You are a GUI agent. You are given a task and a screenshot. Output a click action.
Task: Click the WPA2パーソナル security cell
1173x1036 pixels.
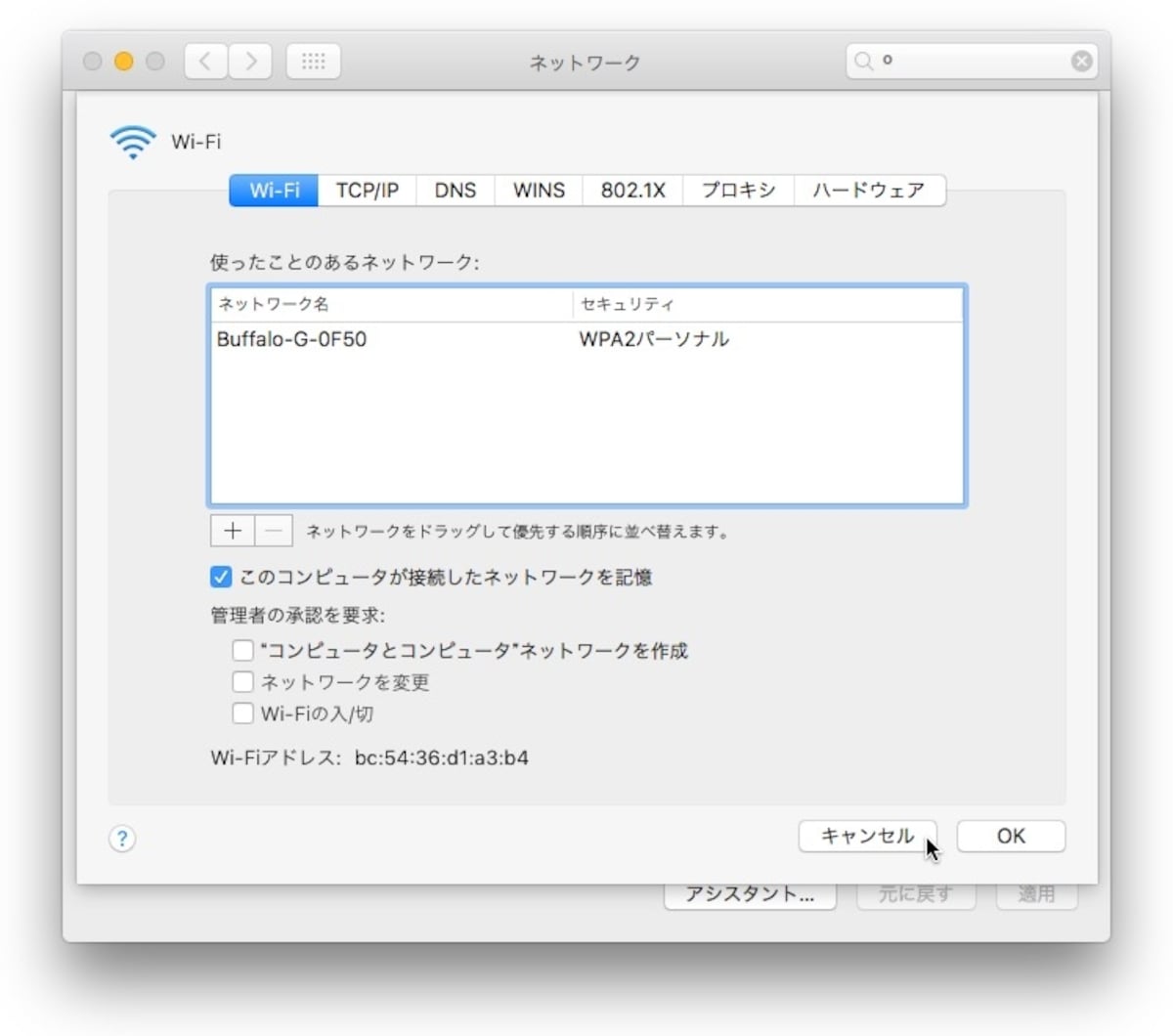pos(654,339)
